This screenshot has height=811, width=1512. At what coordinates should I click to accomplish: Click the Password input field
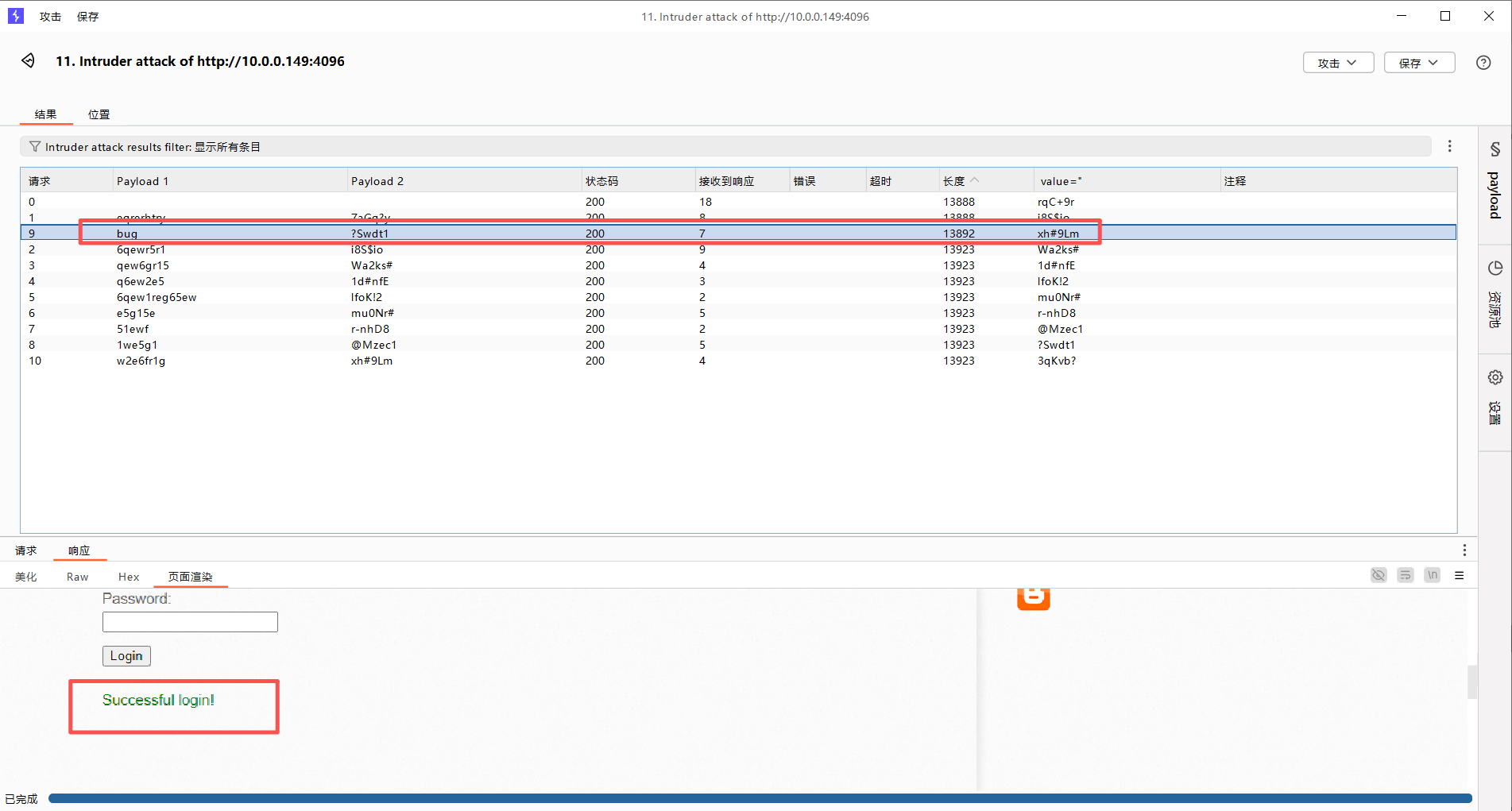190,622
